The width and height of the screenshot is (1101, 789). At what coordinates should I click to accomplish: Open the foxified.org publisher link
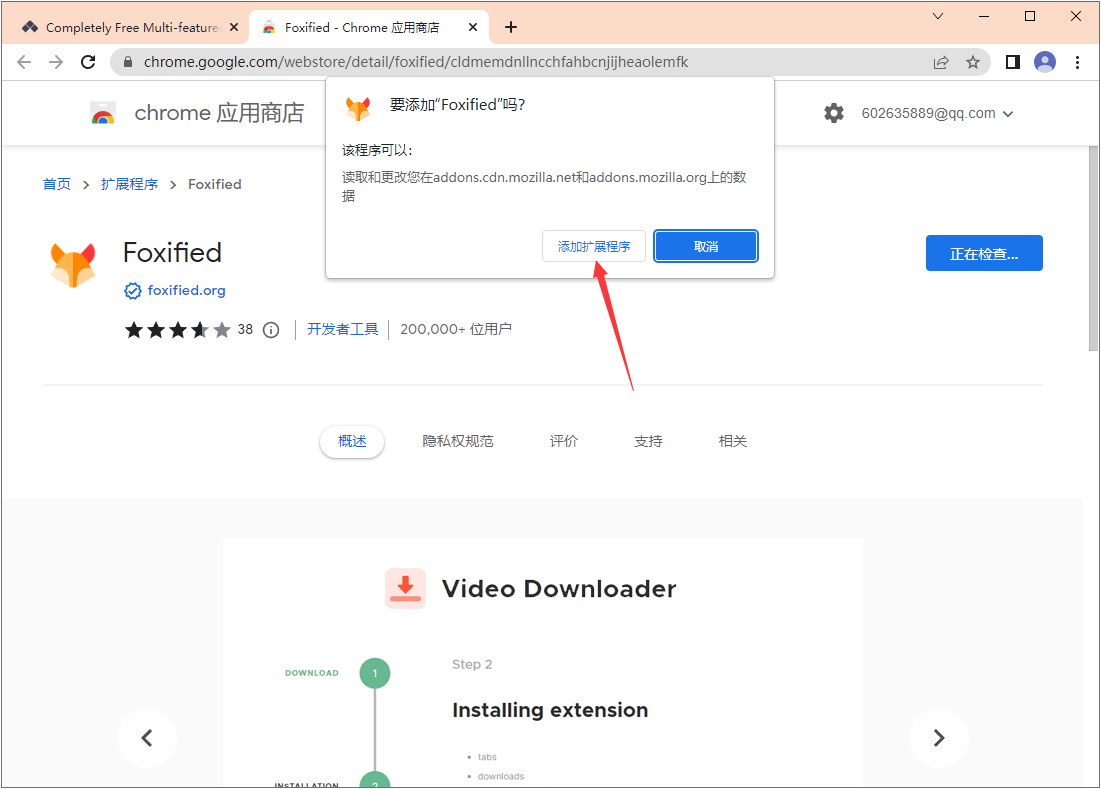coord(186,291)
